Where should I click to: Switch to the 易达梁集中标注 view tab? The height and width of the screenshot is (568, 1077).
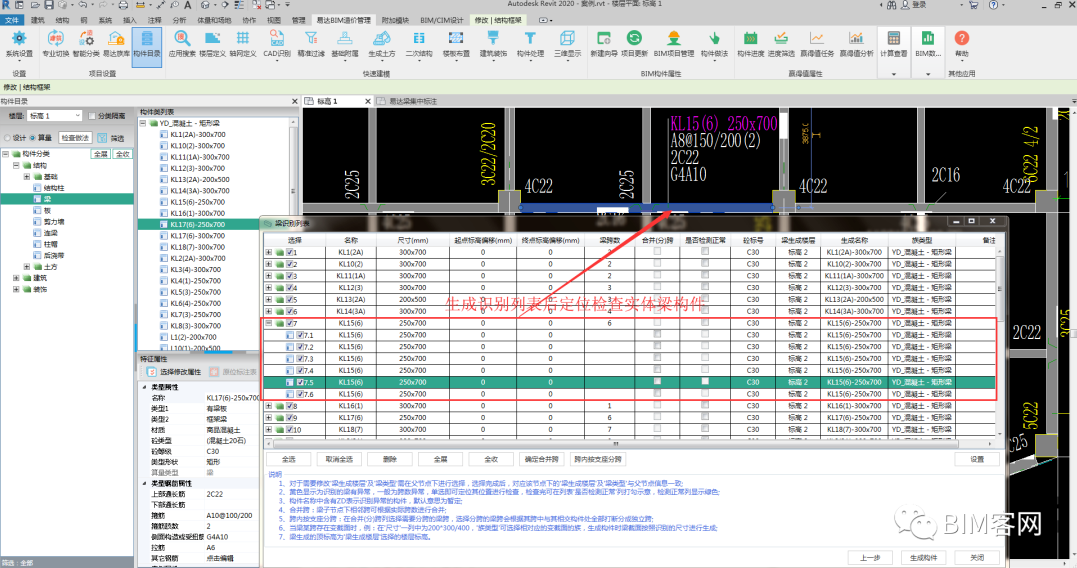point(412,101)
